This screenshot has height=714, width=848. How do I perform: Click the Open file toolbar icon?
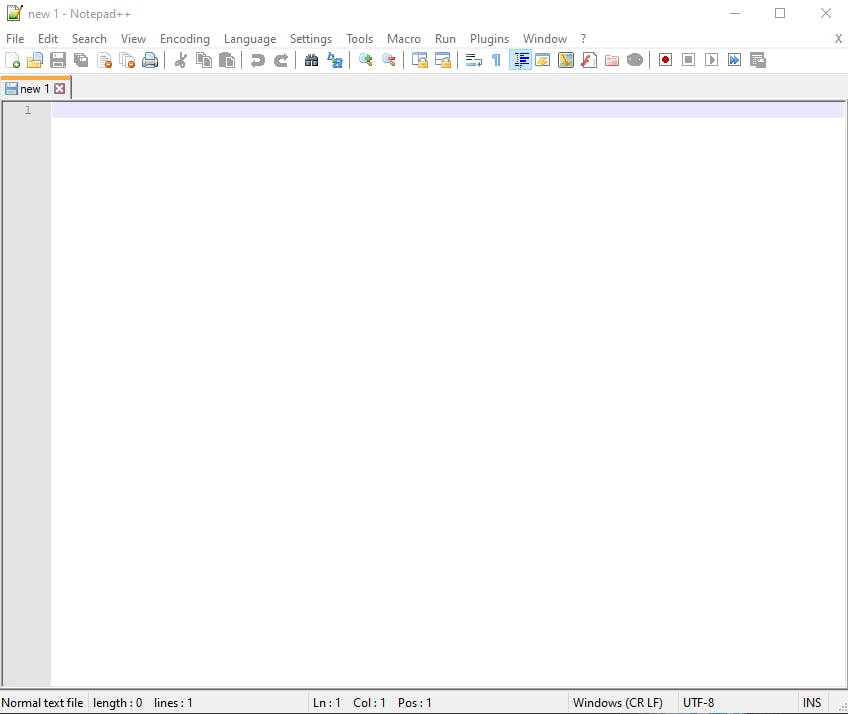click(x=35, y=60)
